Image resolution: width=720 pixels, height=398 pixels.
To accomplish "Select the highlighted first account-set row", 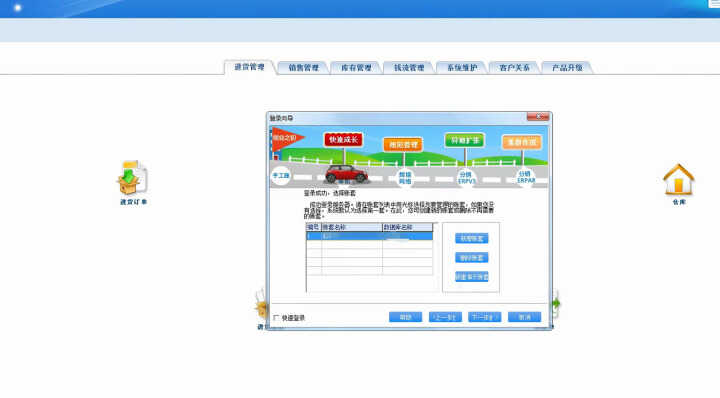I will click(370, 236).
